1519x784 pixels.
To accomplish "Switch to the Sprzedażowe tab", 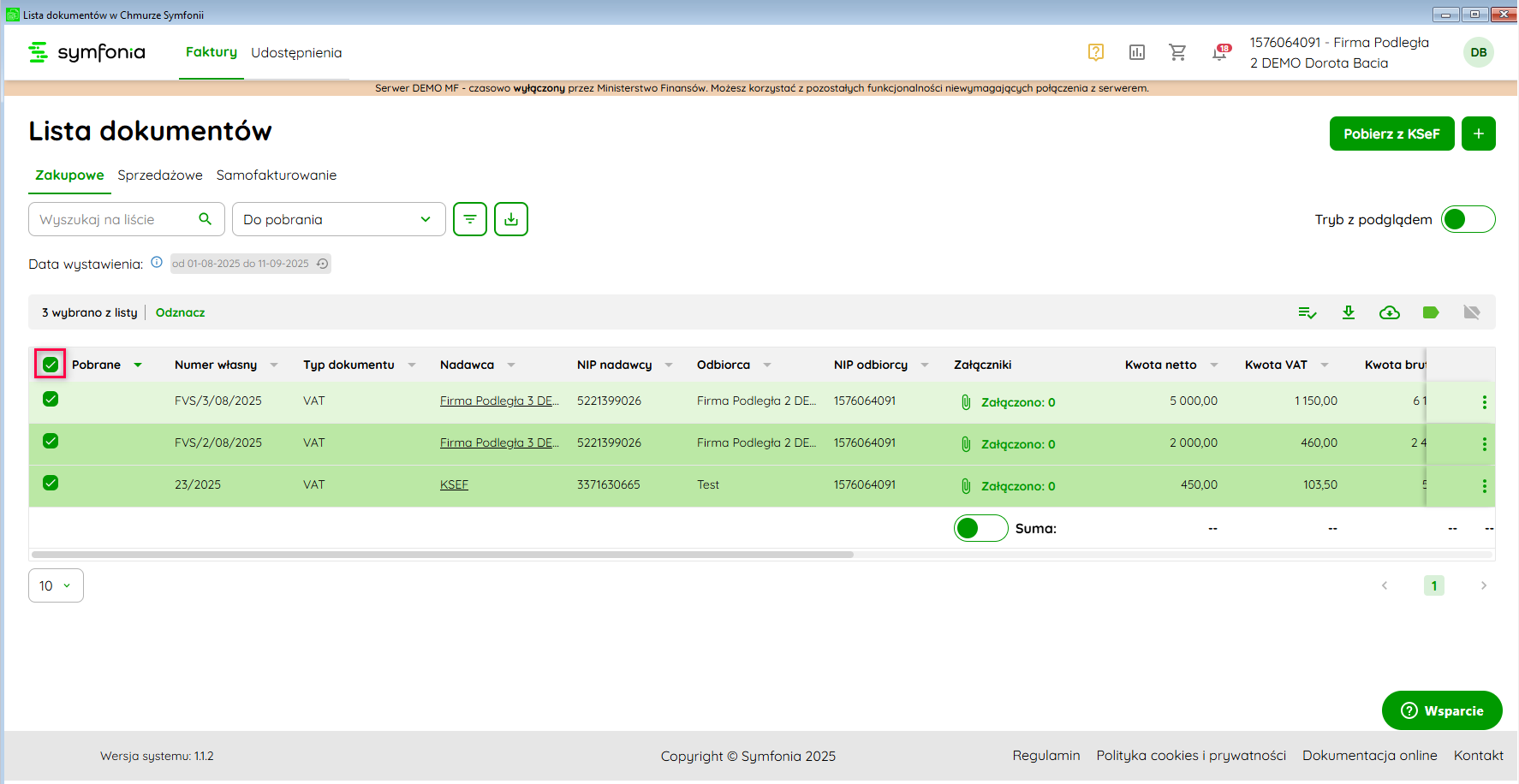I will 160,175.
